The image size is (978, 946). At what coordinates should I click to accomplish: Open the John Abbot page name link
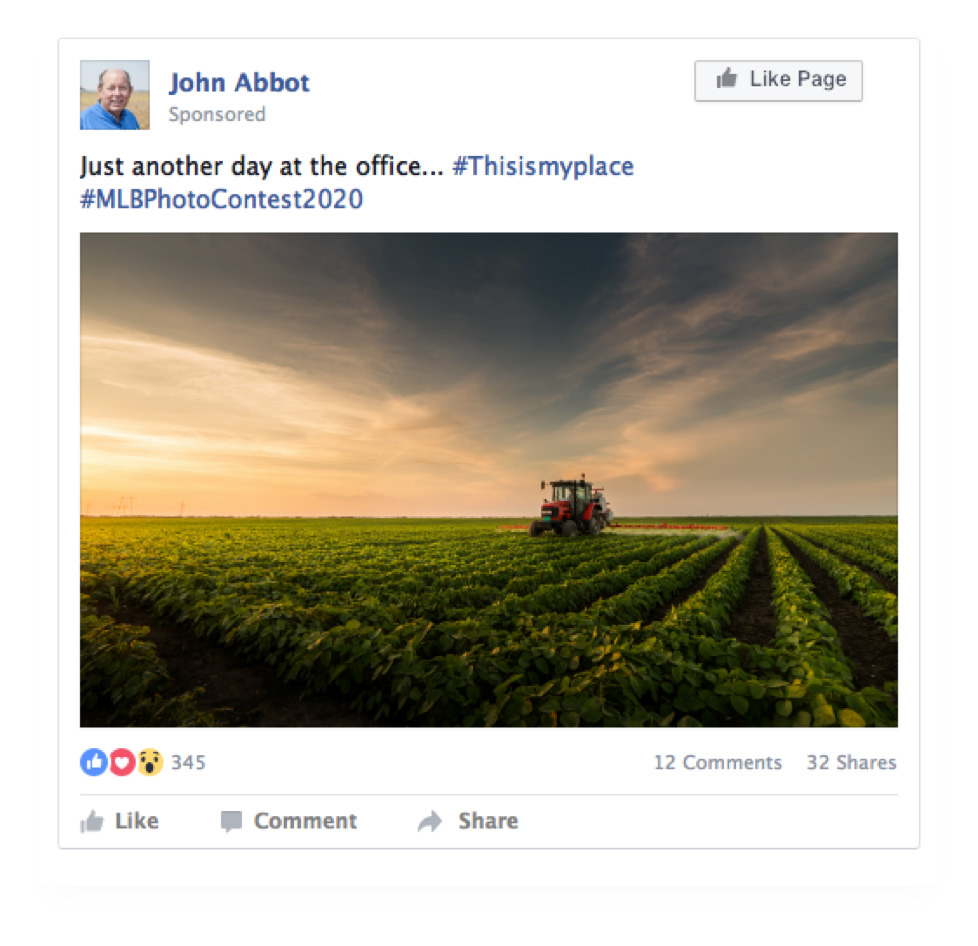pos(240,82)
